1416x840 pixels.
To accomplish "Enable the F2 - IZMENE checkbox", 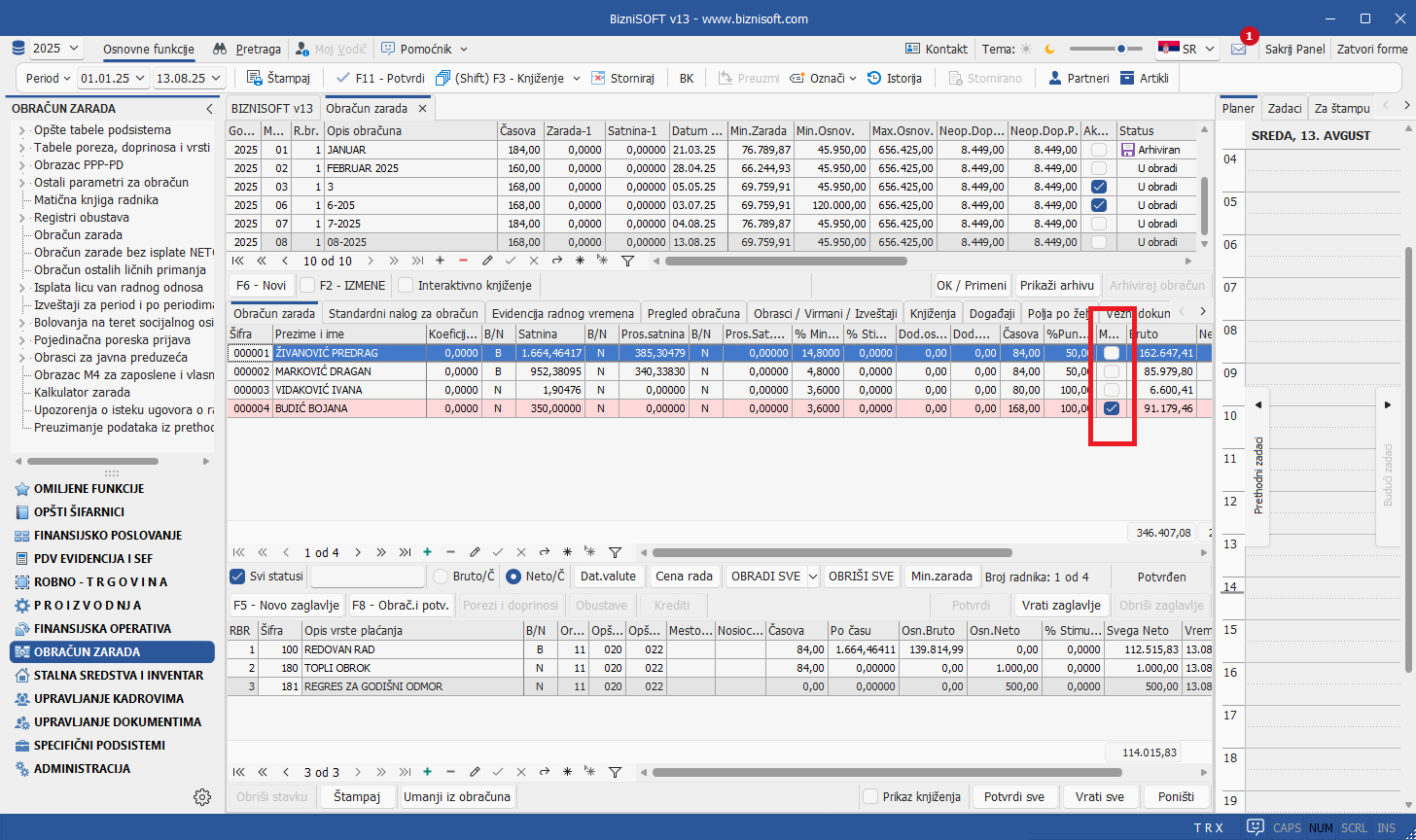I will [x=307, y=286].
